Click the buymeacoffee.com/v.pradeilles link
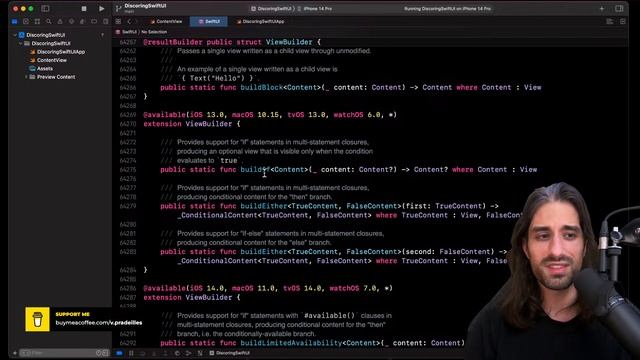This screenshot has width=640, height=360. (99, 322)
